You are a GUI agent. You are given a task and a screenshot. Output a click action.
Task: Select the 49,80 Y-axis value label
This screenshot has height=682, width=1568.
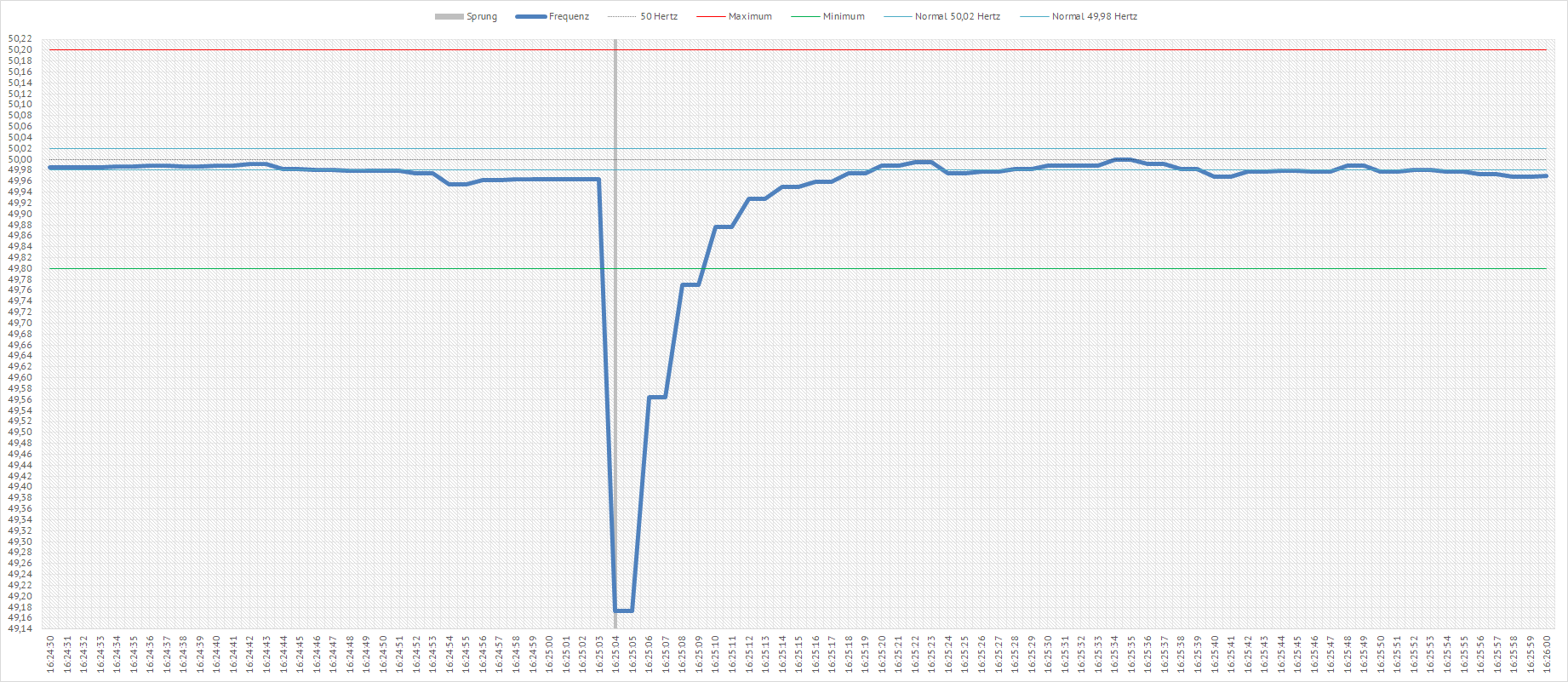pyautogui.click(x=20, y=268)
